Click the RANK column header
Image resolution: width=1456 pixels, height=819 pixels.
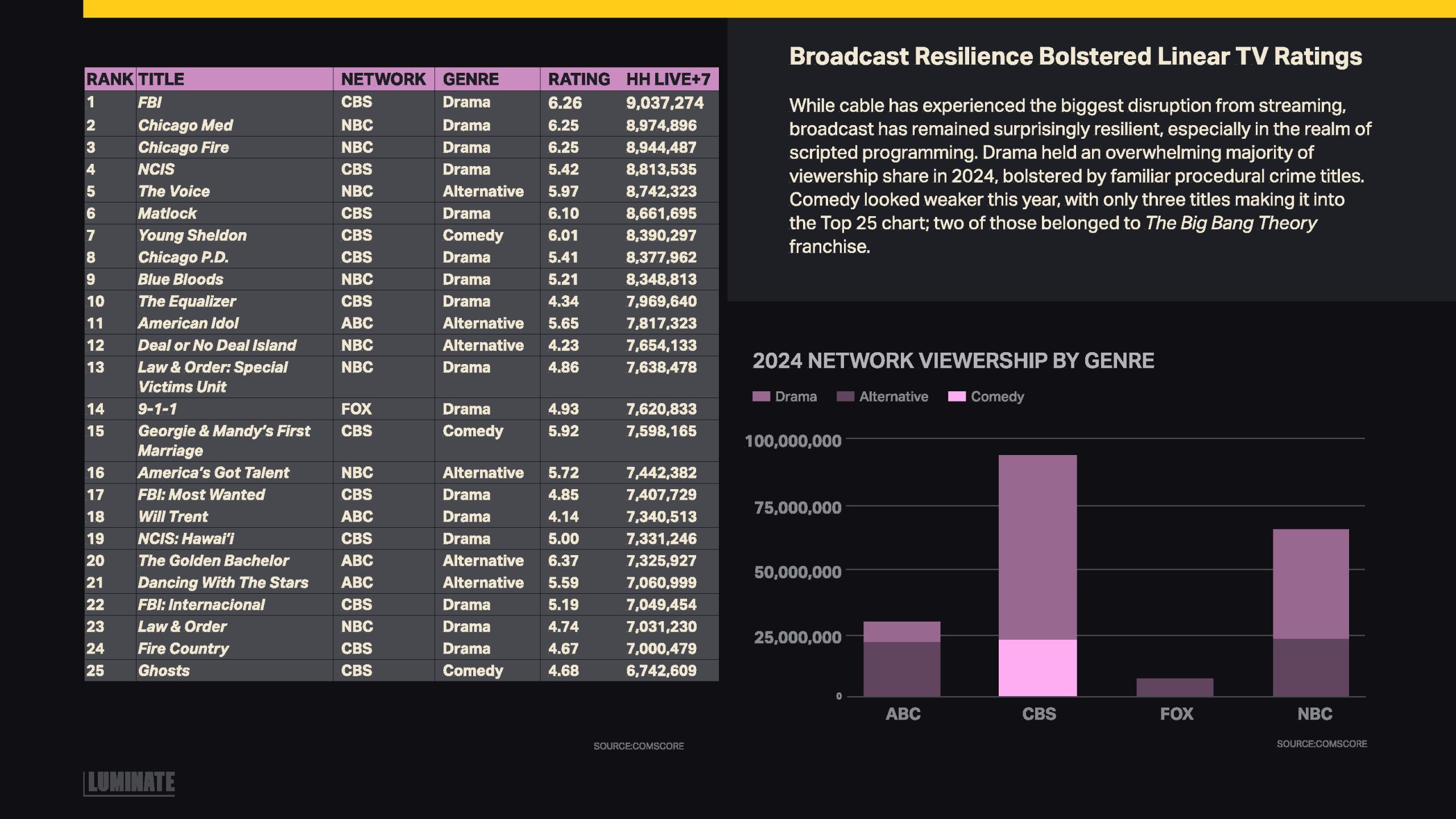[x=110, y=79]
